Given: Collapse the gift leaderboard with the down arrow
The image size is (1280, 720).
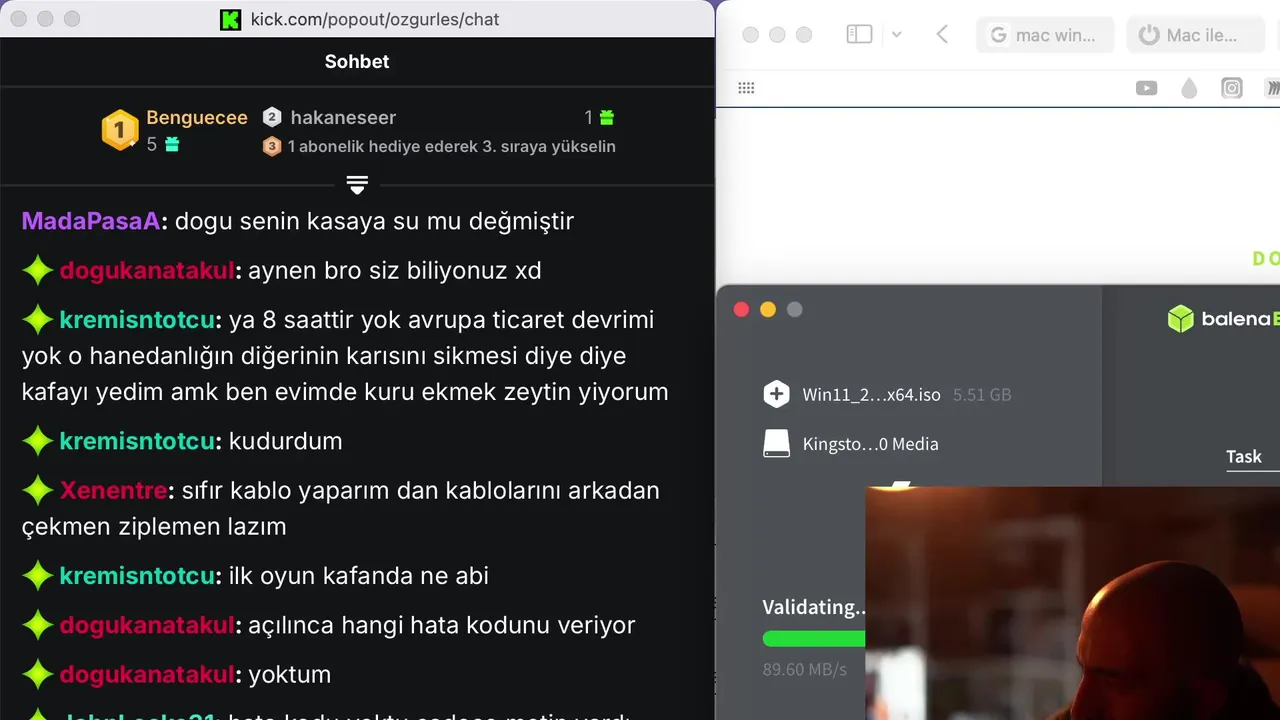Looking at the screenshot, I should 357,185.
